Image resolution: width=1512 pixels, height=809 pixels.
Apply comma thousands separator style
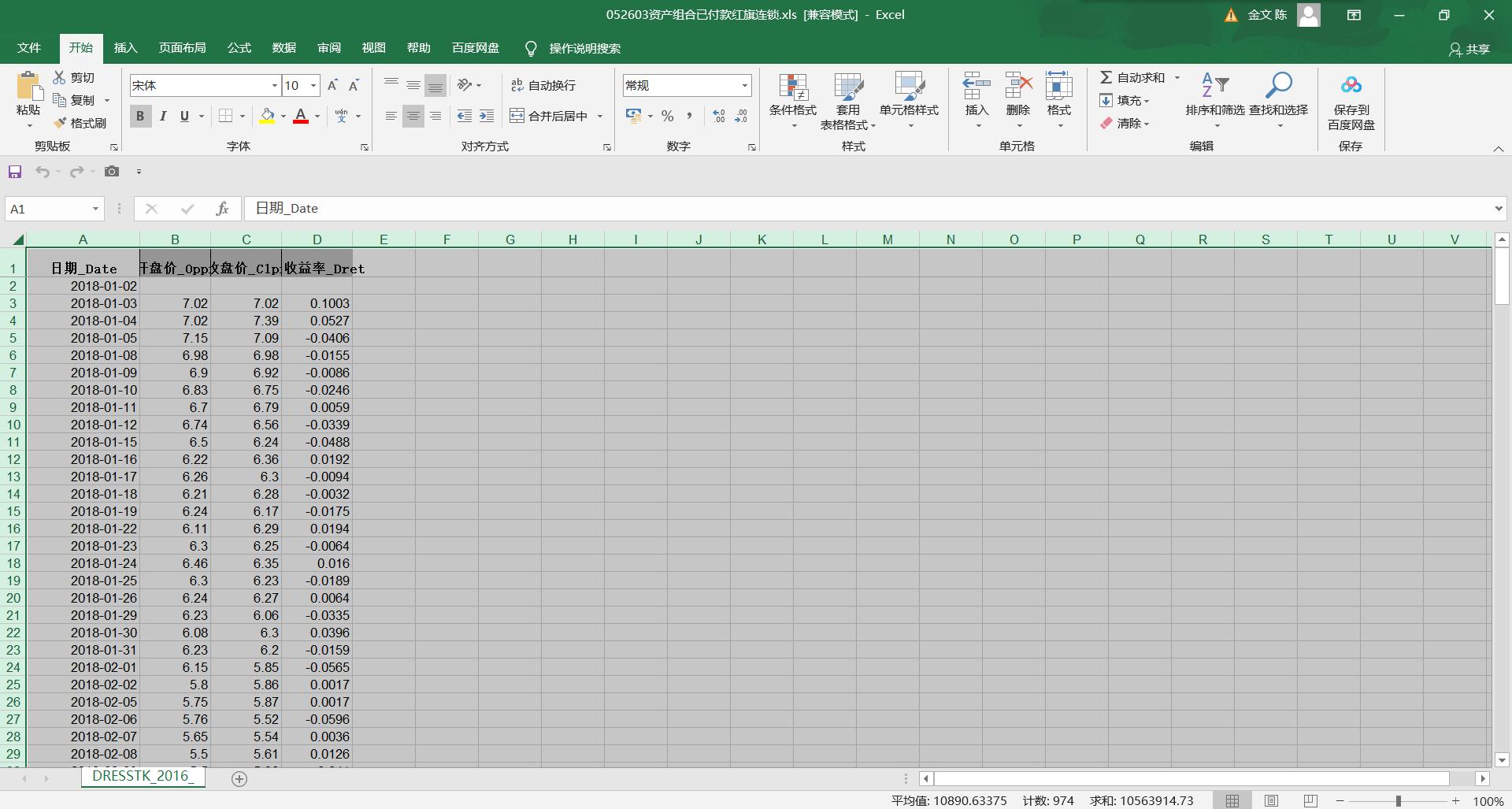tap(690, 117)
